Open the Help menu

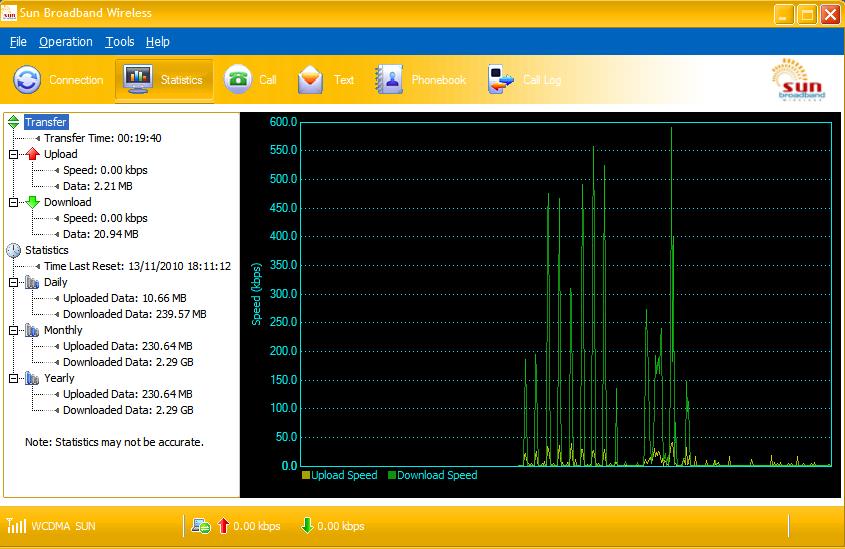[158, 41]
